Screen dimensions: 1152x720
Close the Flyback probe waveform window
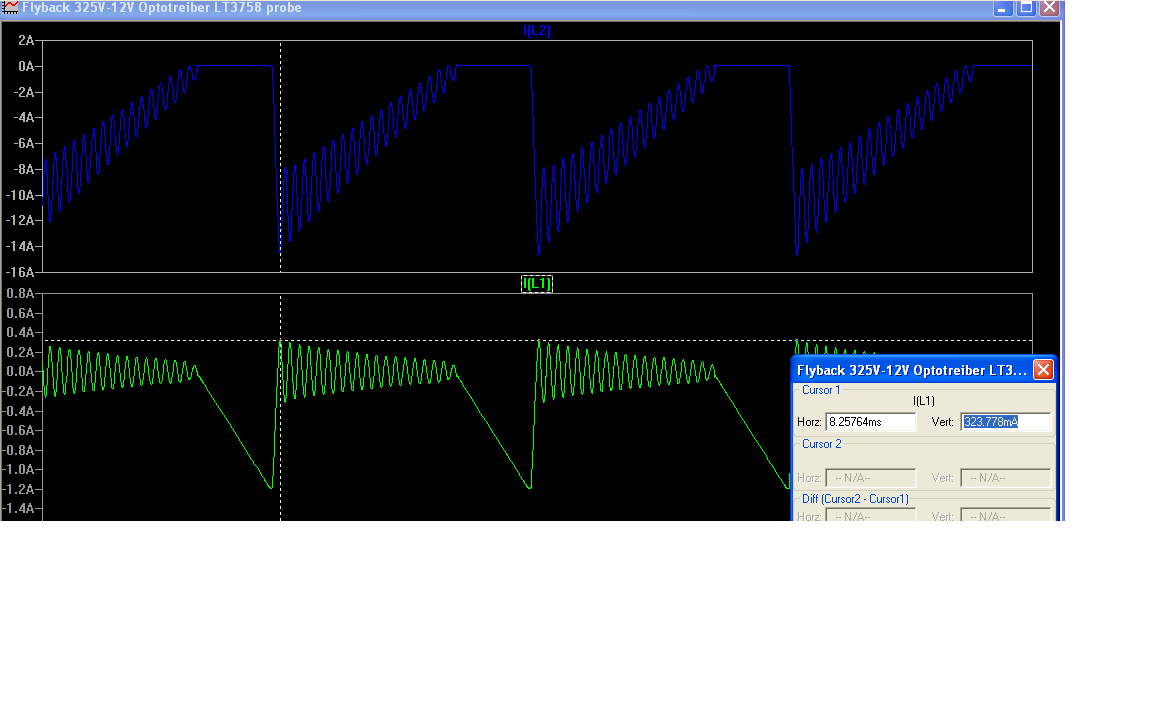[x=1048, y=8]
